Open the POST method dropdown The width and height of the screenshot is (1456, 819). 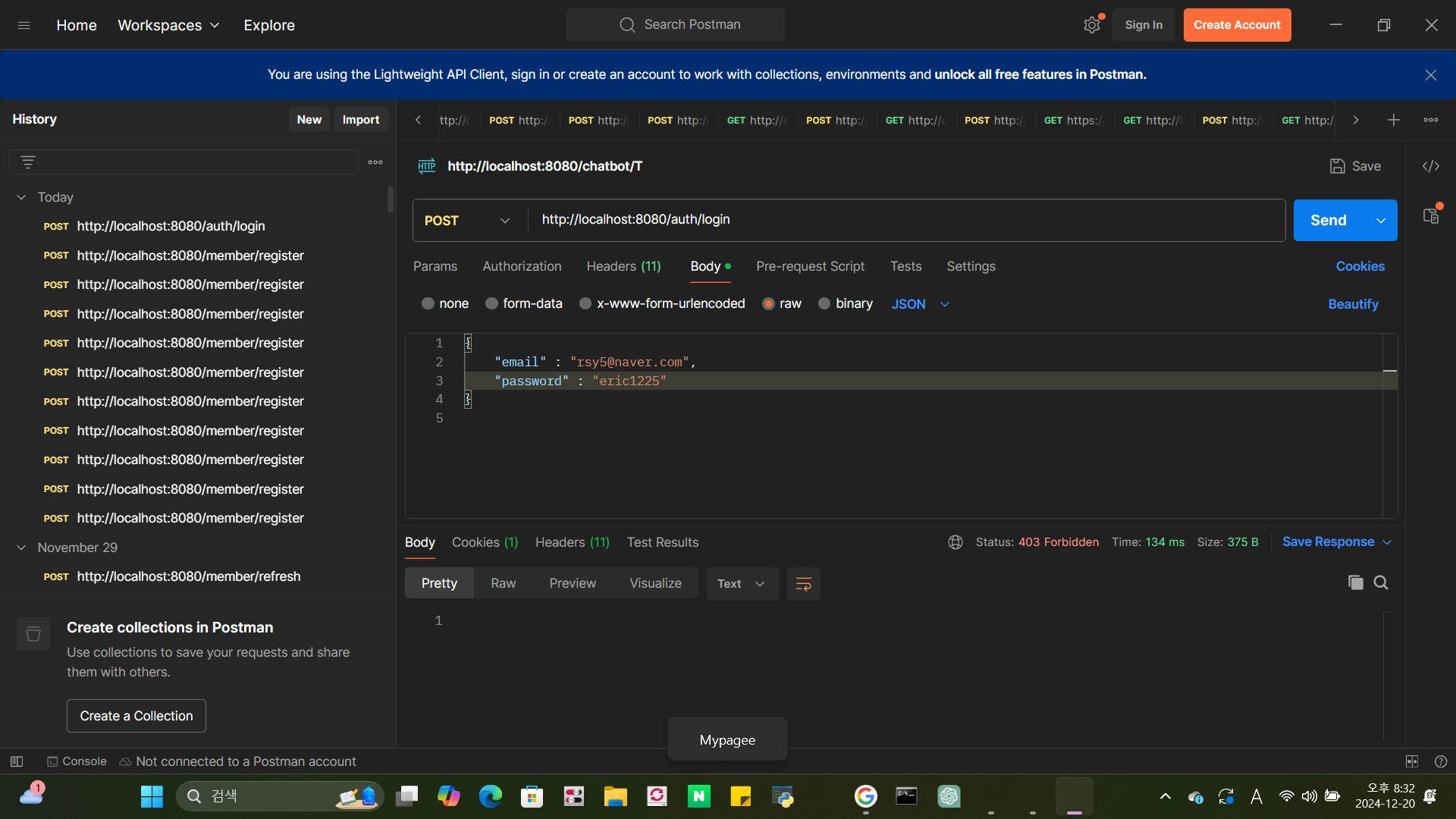tap(467, 221)
